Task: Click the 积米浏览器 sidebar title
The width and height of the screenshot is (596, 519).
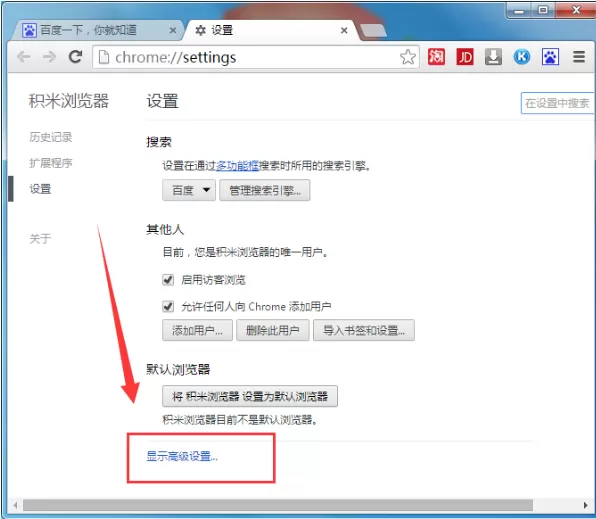Action: 69,101
